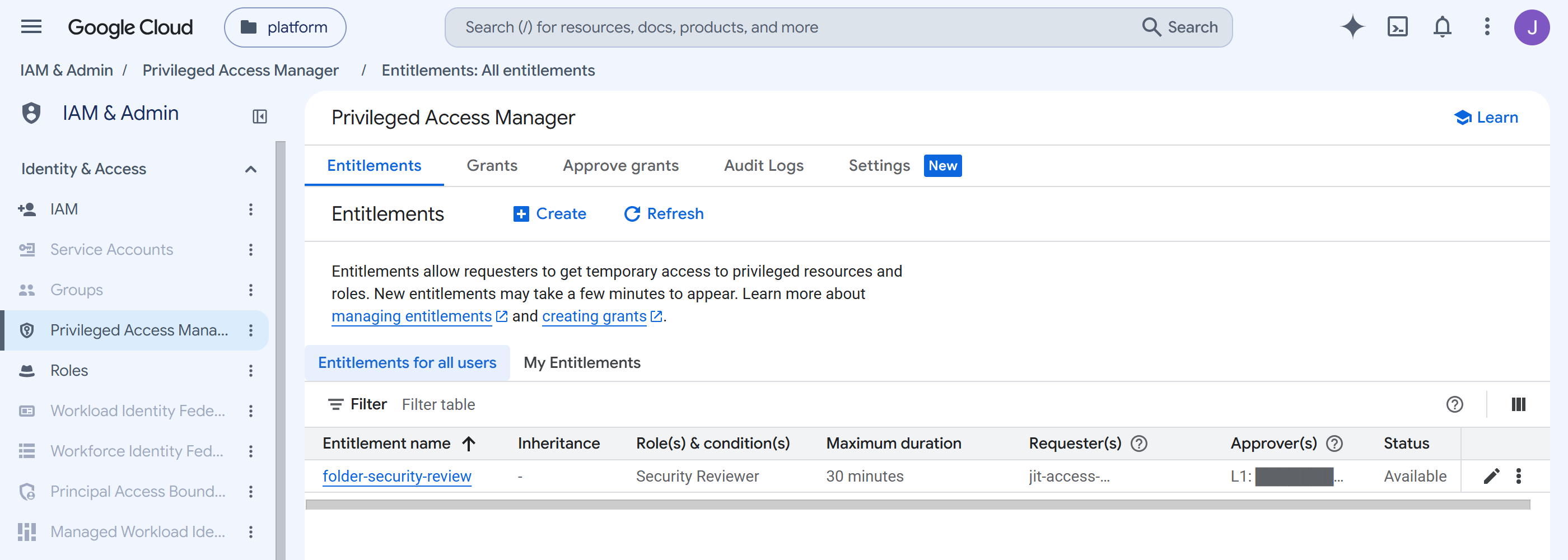Open top bar more options menu

(1487, 27)
